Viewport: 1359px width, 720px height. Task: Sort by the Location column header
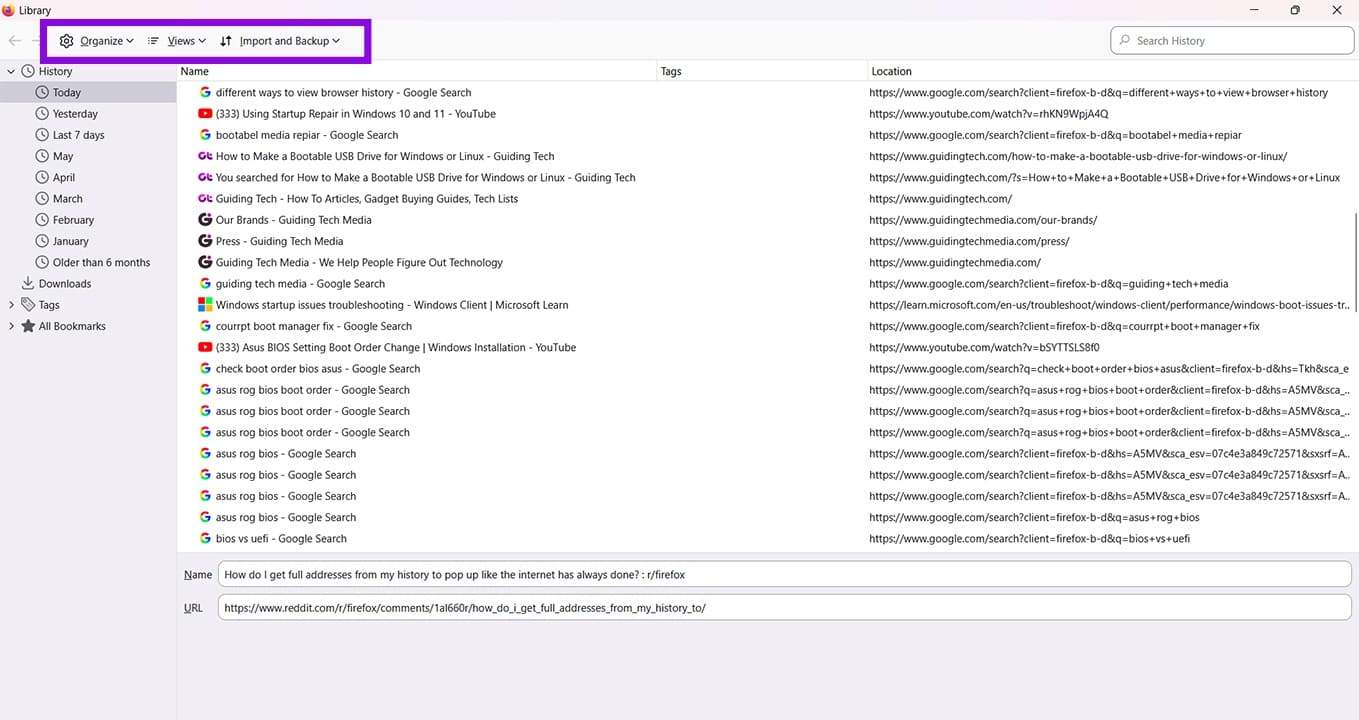pyautogui.click(x=1113, y=71)
